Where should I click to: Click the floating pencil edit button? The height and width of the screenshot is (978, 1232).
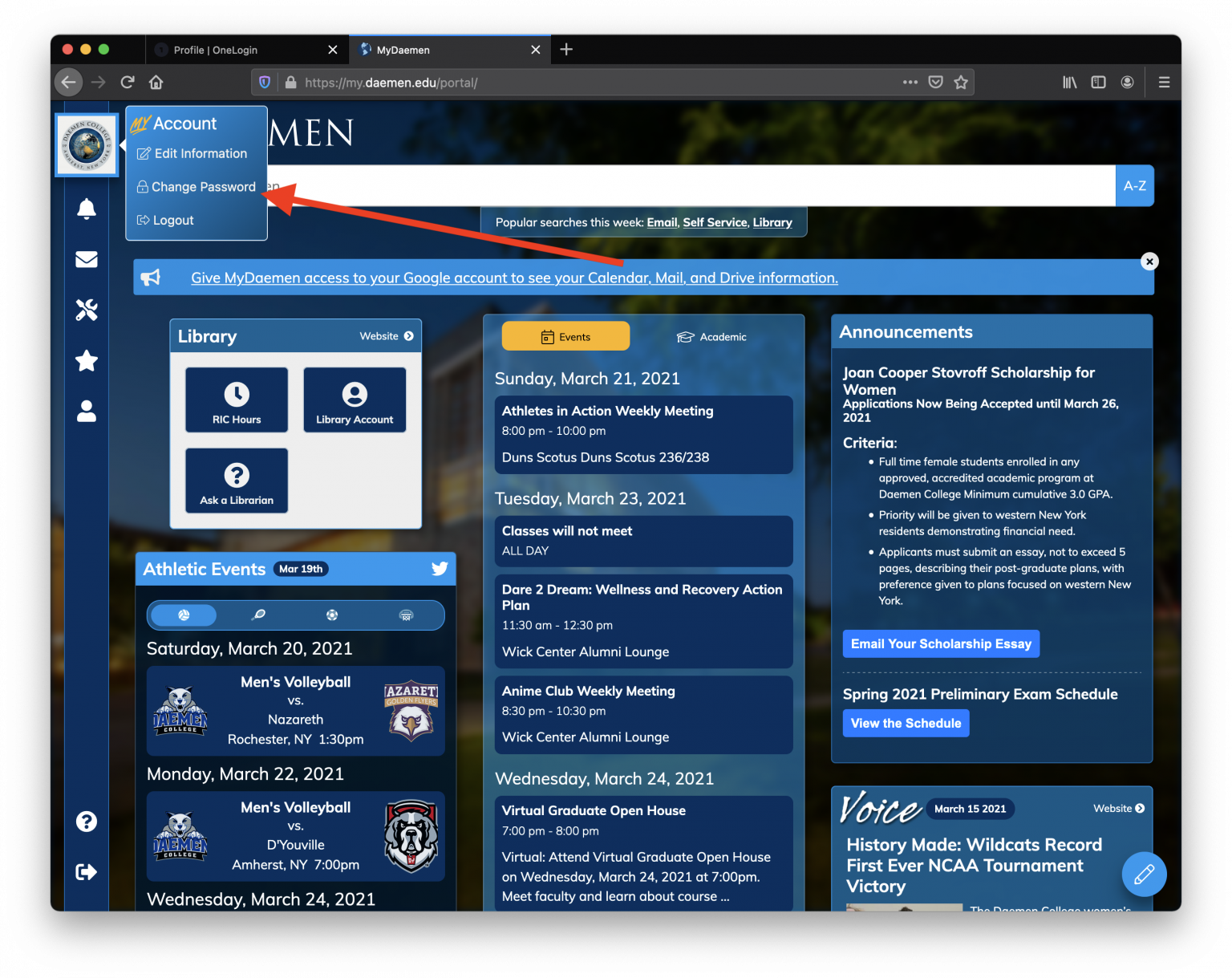1144,875
